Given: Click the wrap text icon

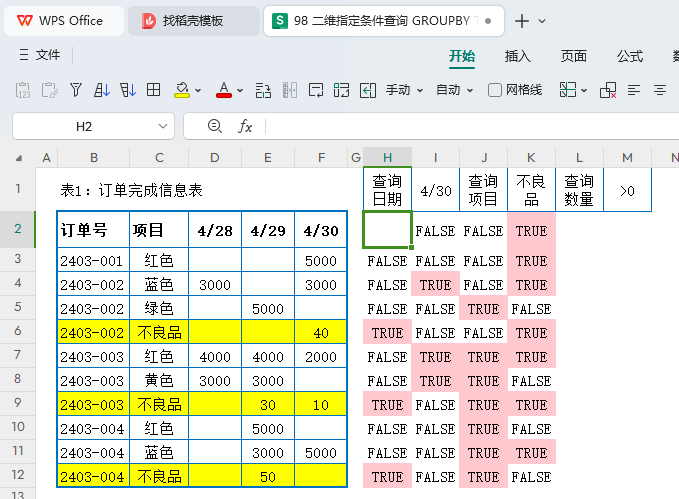Looking at the screenshot, I should (316, 90).
